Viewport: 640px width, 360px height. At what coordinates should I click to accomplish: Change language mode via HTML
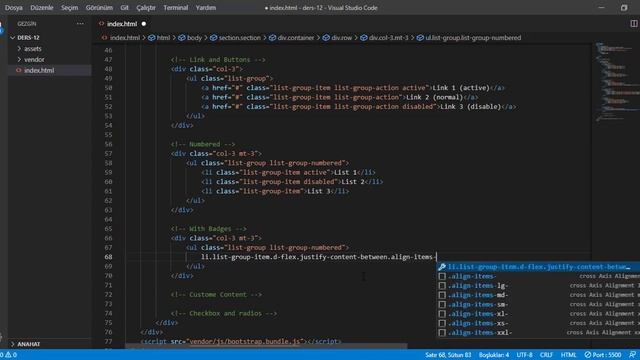(568, 355)
